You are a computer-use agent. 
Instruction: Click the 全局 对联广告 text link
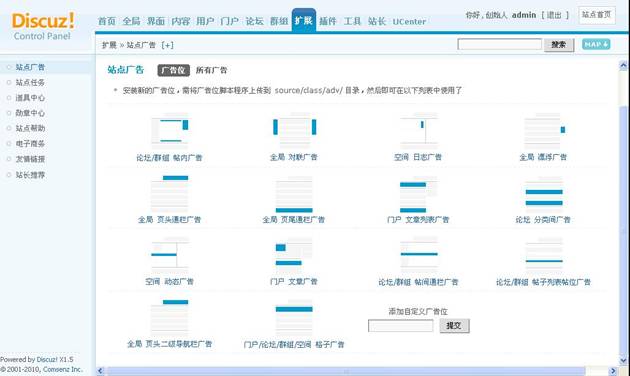(x=294, y=157)
